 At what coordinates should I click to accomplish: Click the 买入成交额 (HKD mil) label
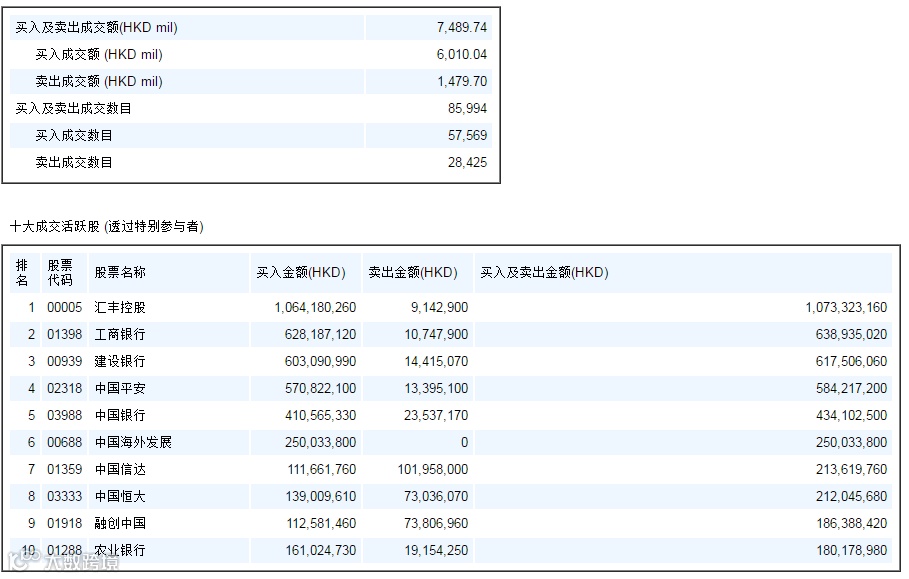click(99, 54)
